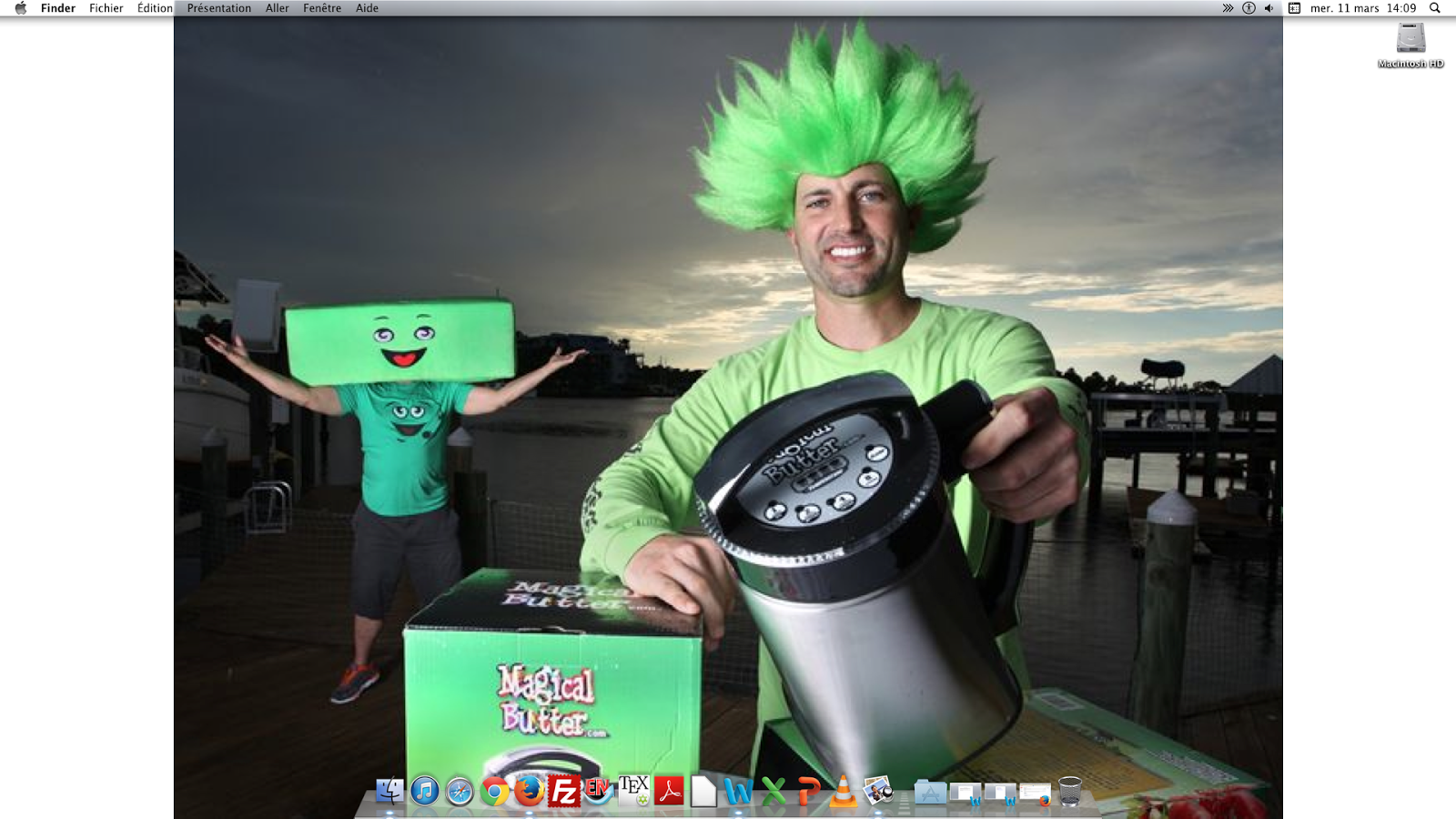Open the Fichier menu
This screenshot has height=819, width=1456.
coord(106,8)
